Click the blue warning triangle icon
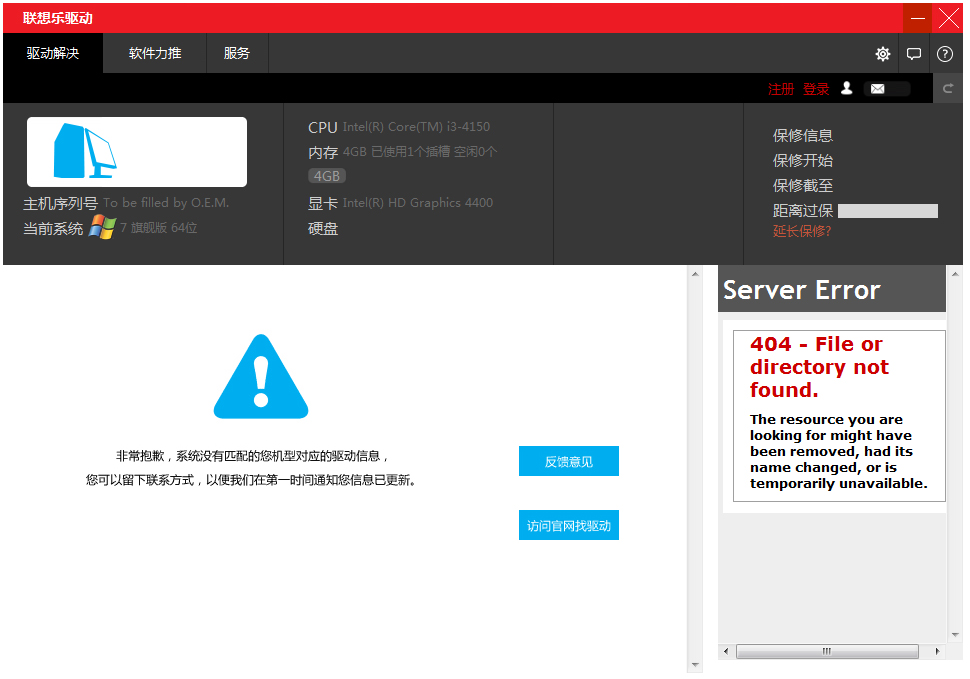Viewport: 970px width, 679px height. [261, 377]
